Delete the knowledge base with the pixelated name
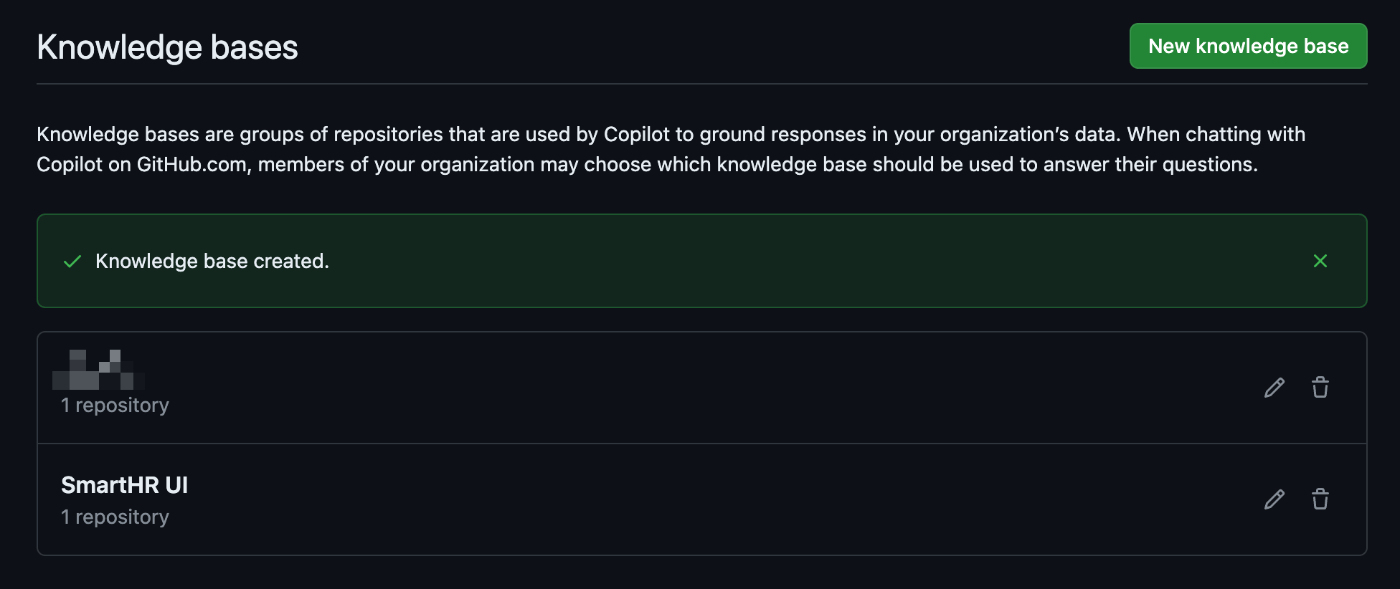Image resolution: width=1400 pixels, height=589 pixels. (1320, 388)
